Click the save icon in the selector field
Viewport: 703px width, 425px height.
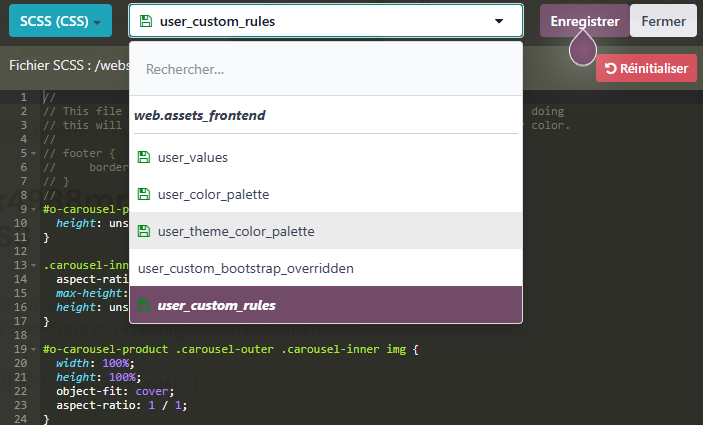pyautogui.click(x=146, y=21)
